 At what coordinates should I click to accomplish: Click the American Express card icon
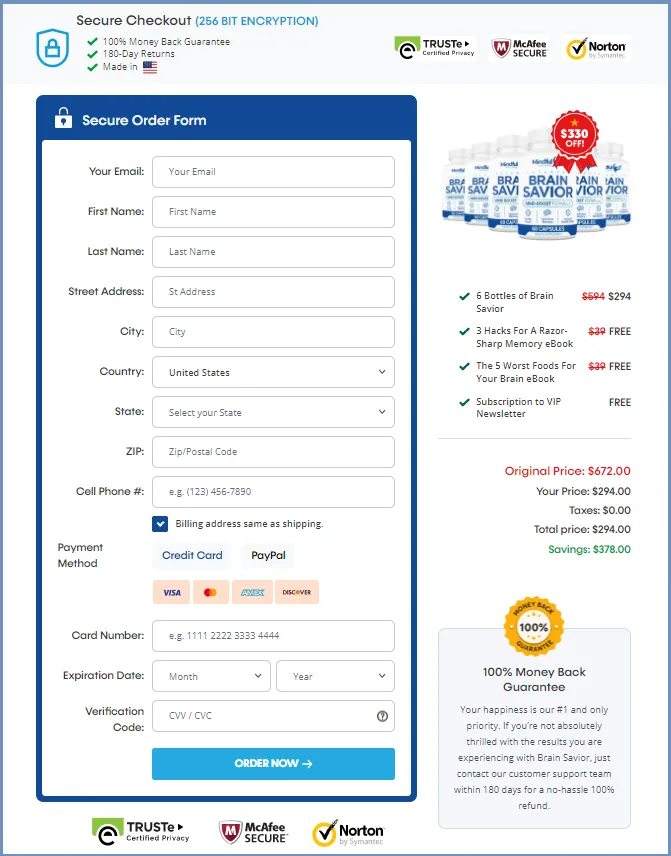click(x=252, y=592)
